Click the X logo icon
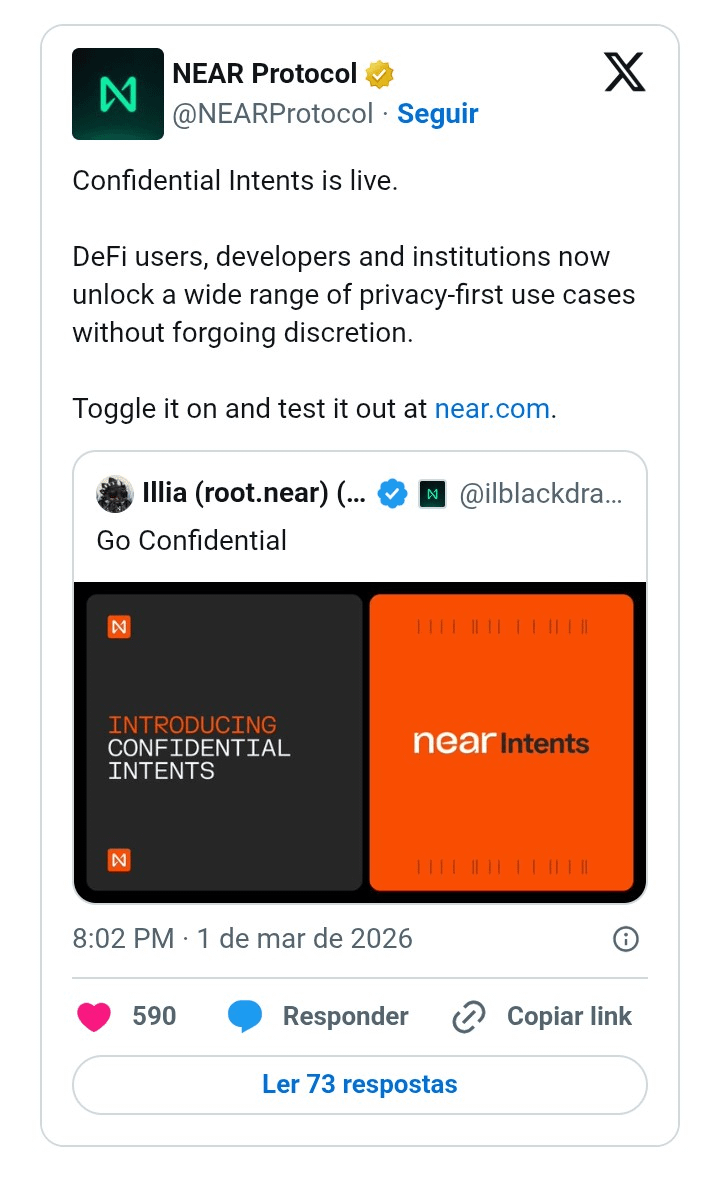 coord(625,73)
